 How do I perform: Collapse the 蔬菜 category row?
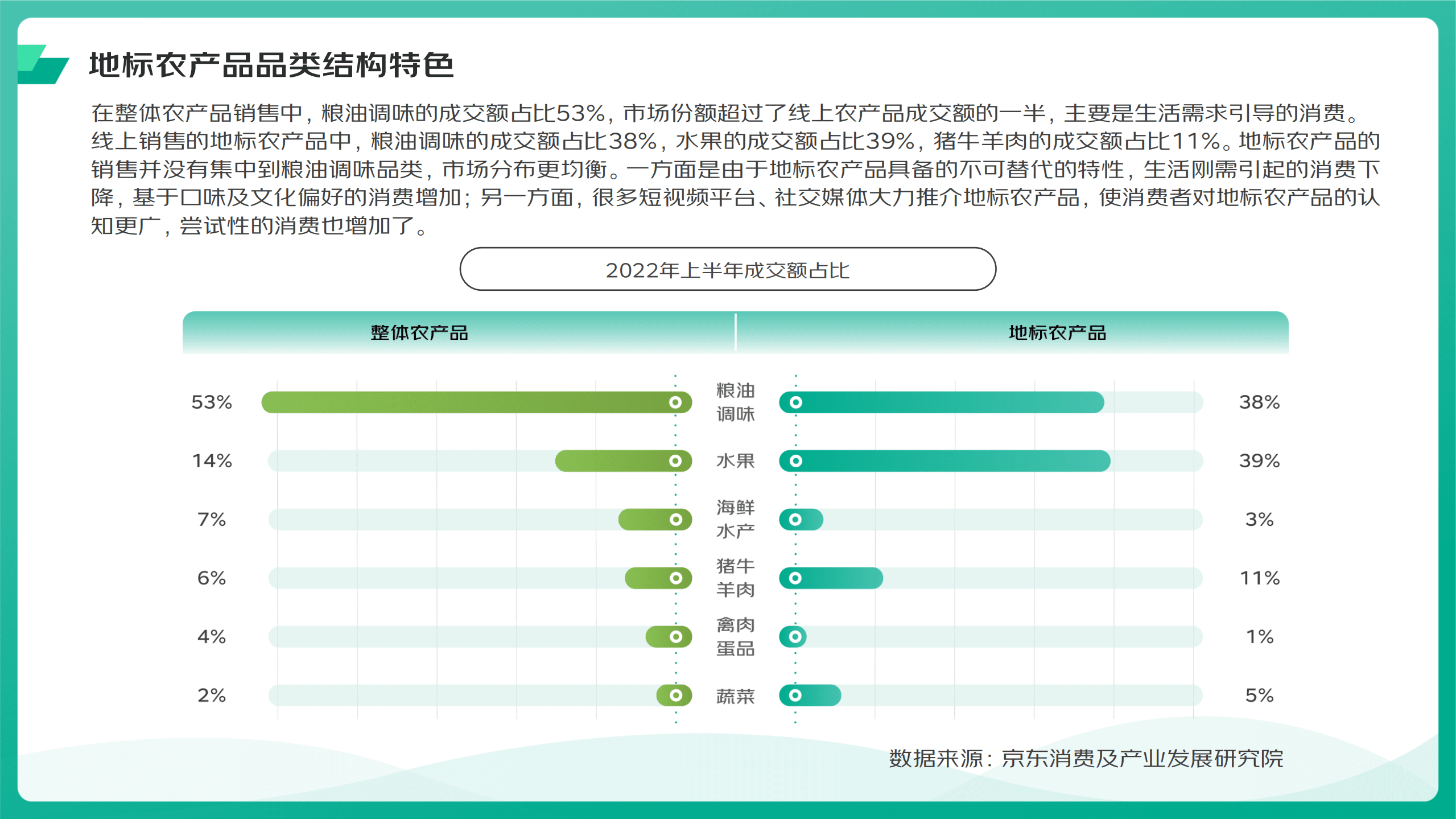click(736, 695)
